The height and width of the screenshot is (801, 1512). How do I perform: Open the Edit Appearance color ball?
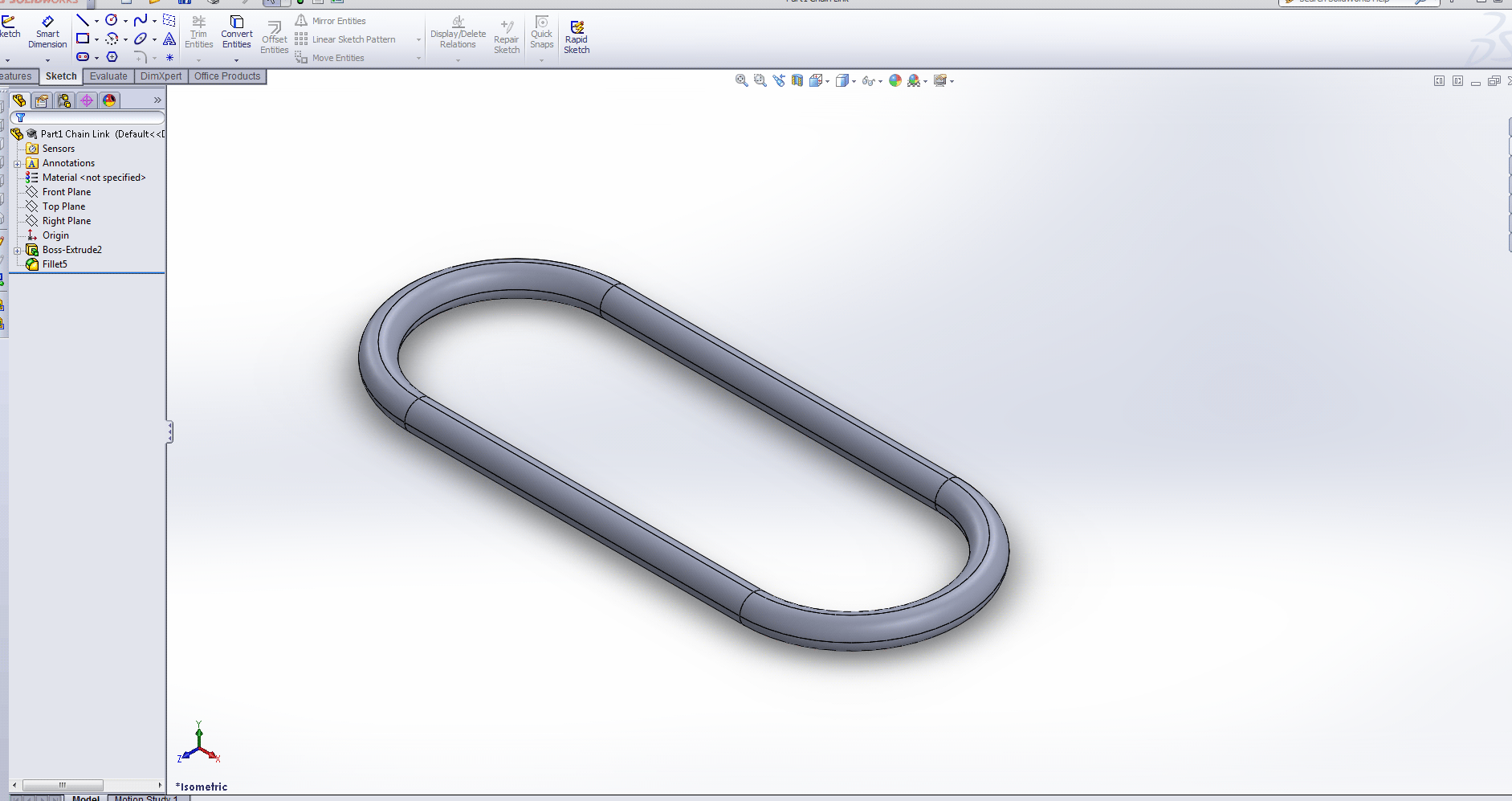(x=895, y=80)
